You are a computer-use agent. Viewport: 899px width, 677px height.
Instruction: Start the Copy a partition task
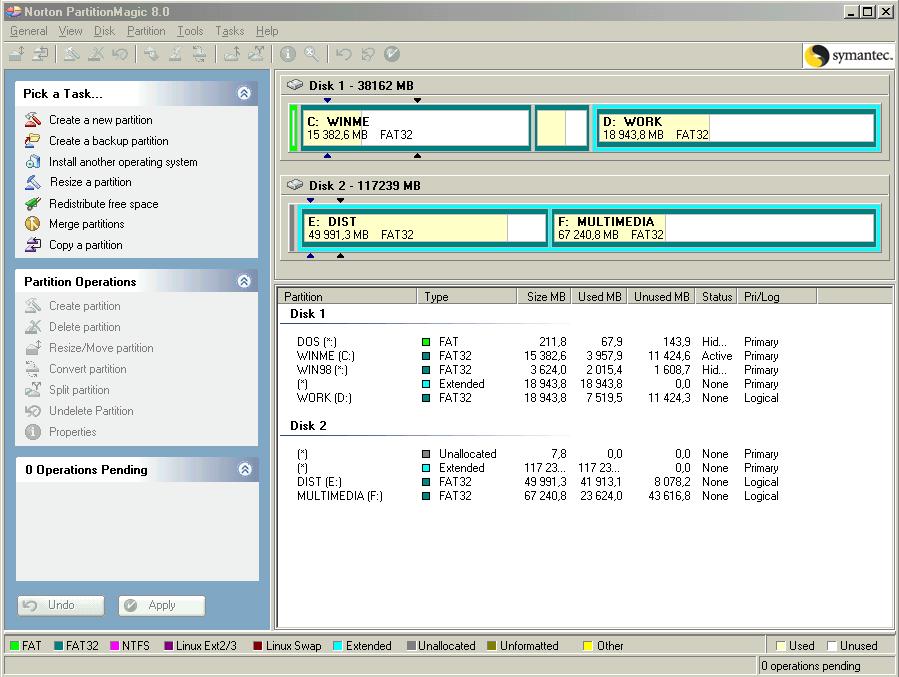(x=85, y=245)
